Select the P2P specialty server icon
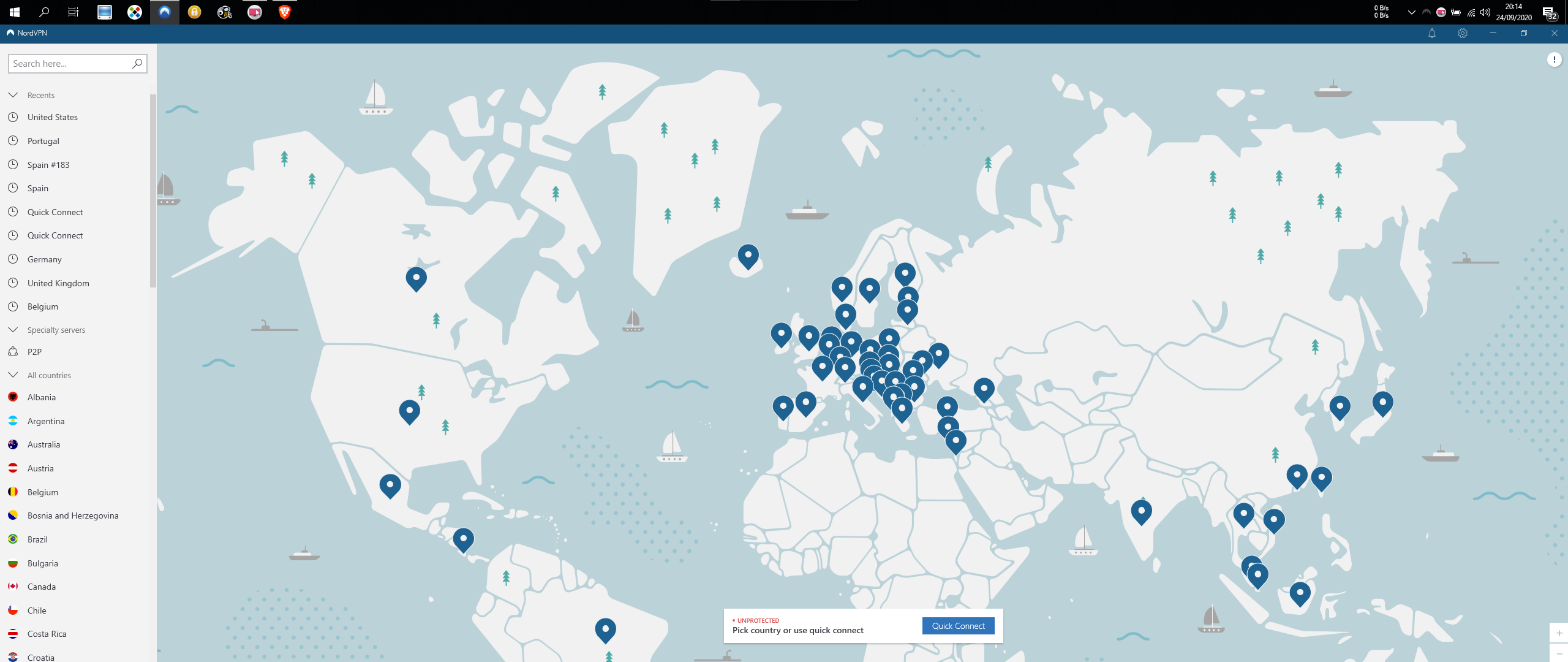 (13, 352)
